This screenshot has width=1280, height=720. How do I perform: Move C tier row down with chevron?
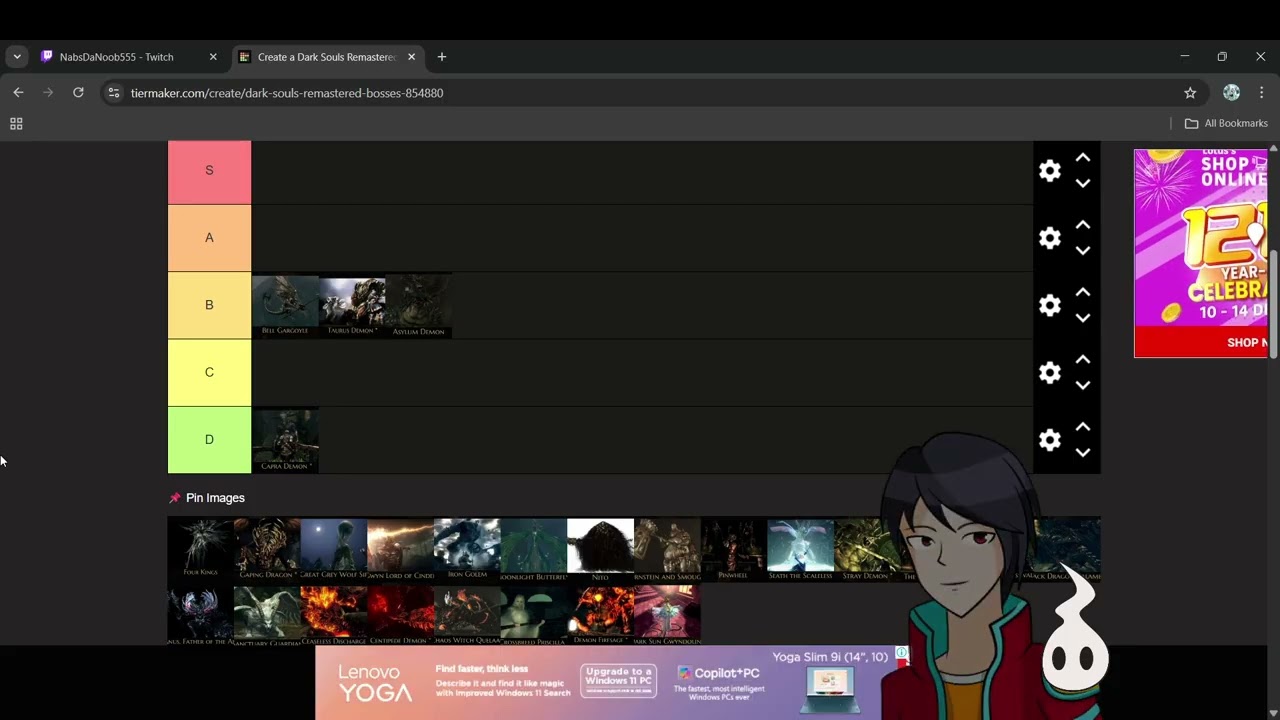[x=1083, y=385]
